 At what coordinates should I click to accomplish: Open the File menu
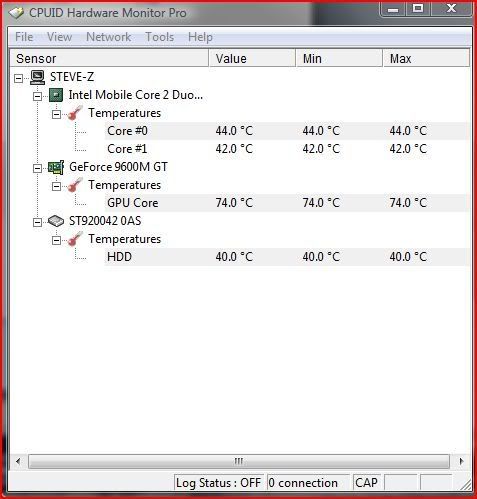24,37
